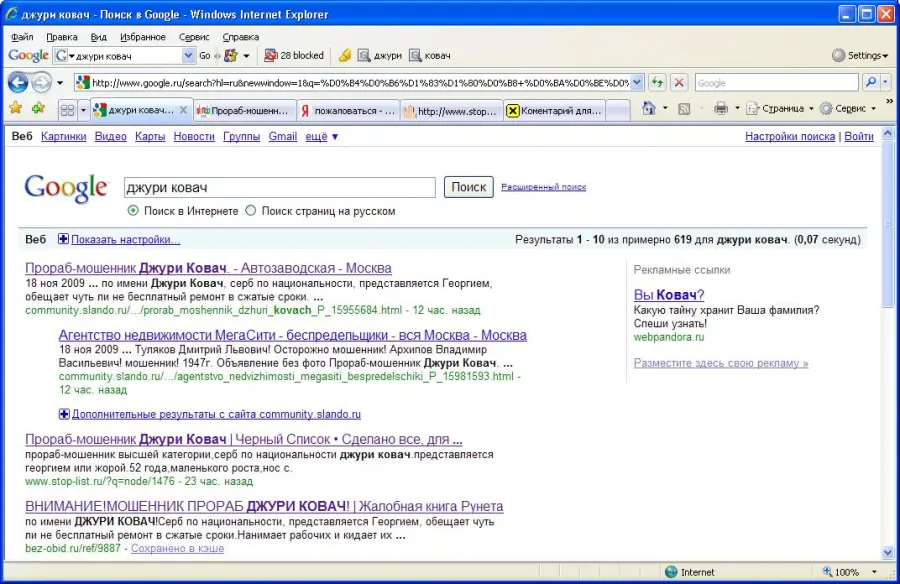Click the Google Toolbar highlight marker icon

tap(344, 56)
